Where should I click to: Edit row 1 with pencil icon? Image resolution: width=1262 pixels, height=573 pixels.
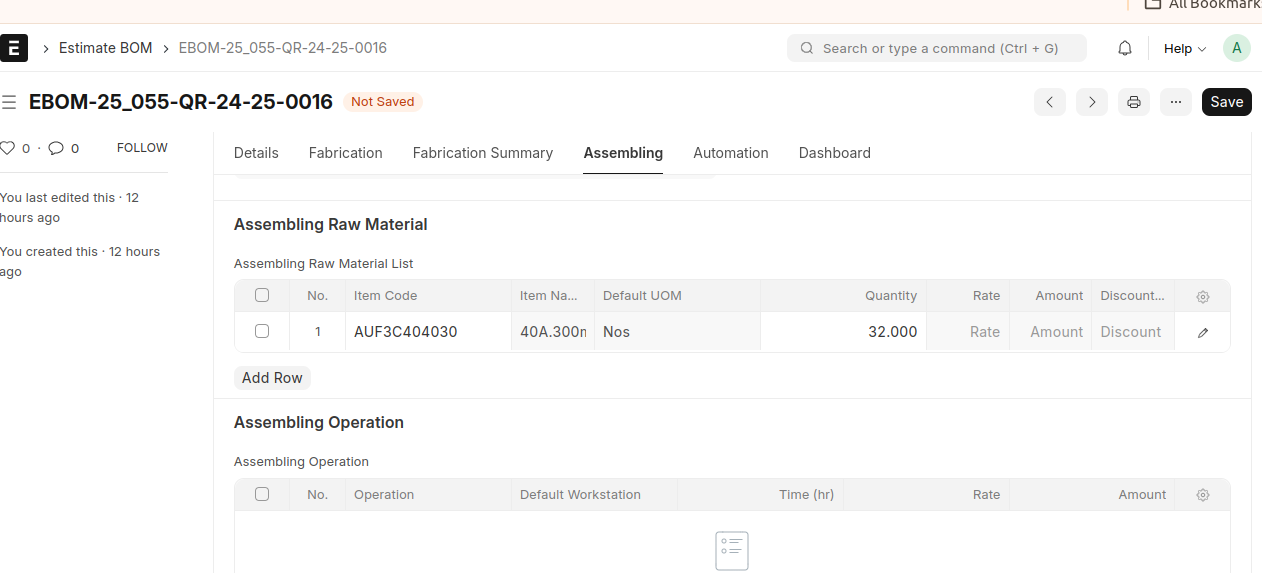1203,332
